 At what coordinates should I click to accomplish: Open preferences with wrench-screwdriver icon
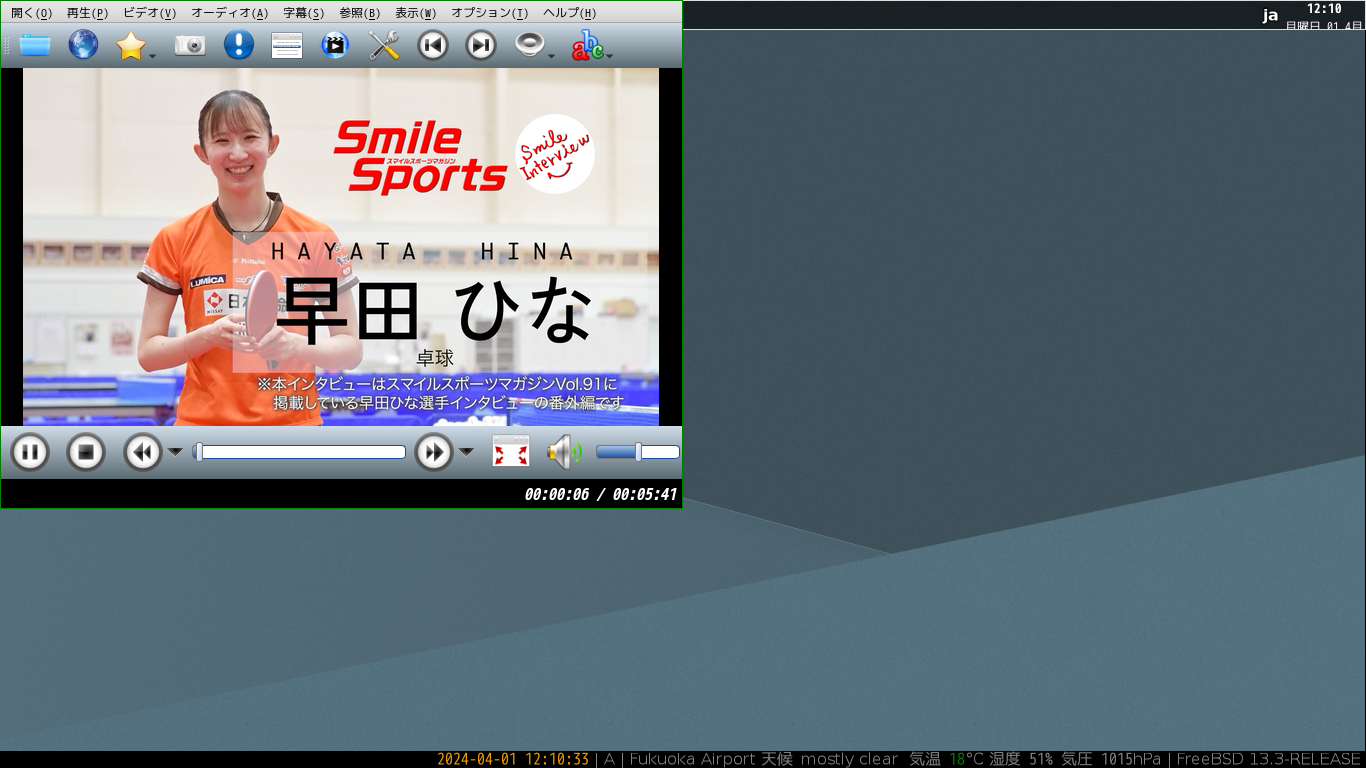point(384,45)
